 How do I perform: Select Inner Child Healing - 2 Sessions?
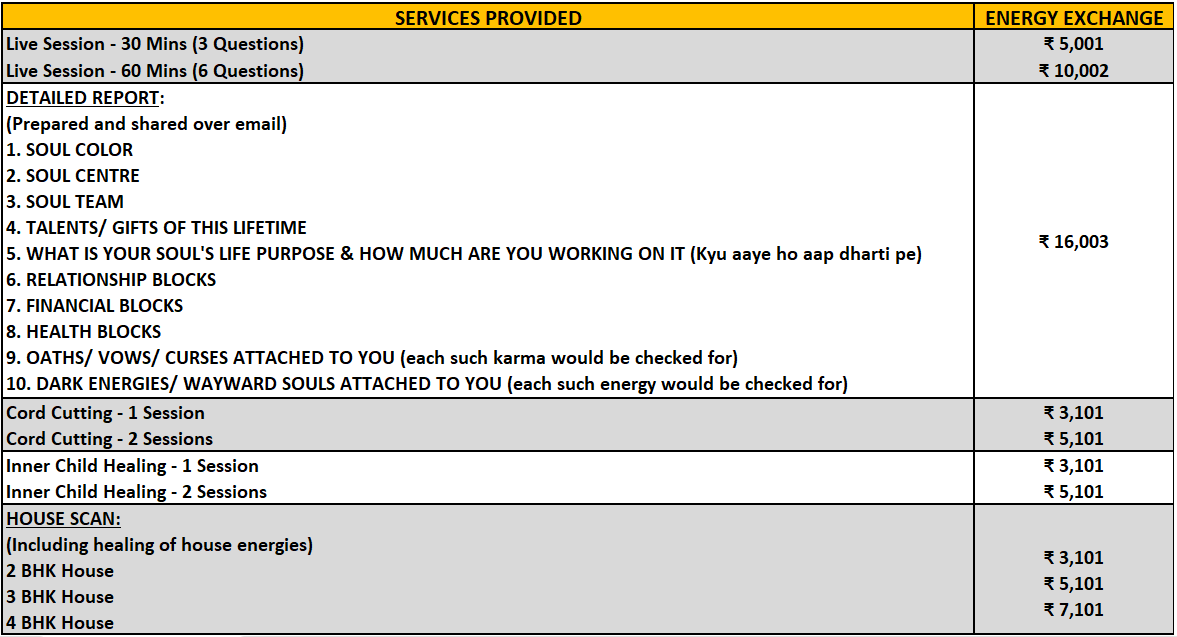point(136,492)
